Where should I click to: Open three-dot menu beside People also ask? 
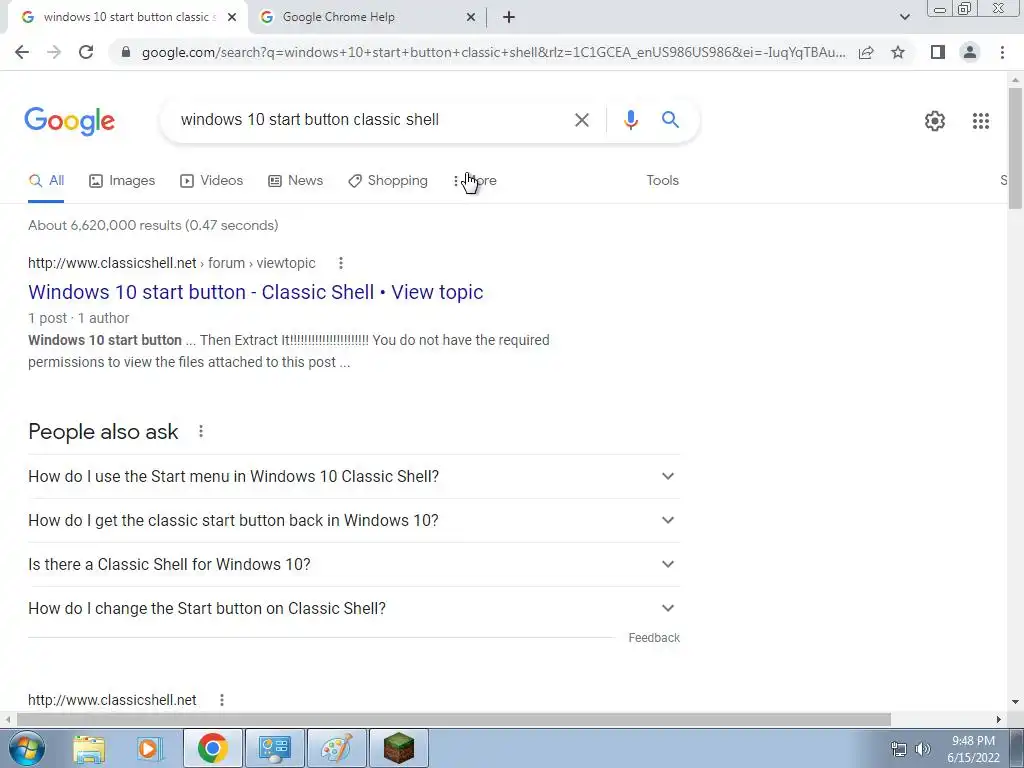click(x=201, y=431)
